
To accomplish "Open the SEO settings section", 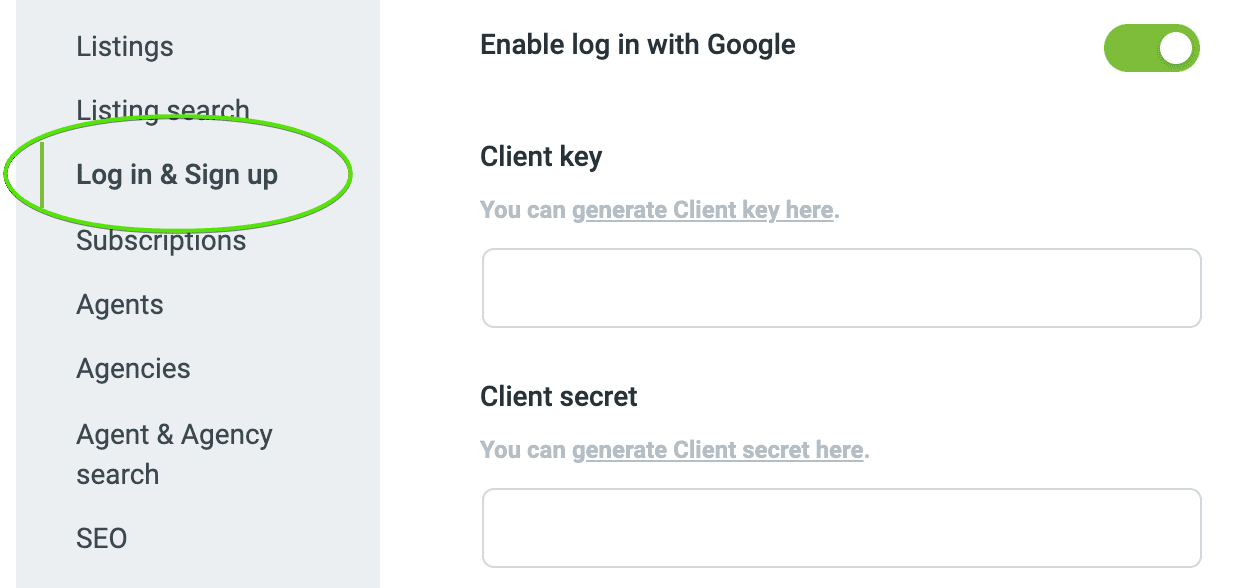I will (x=101, y=538).
